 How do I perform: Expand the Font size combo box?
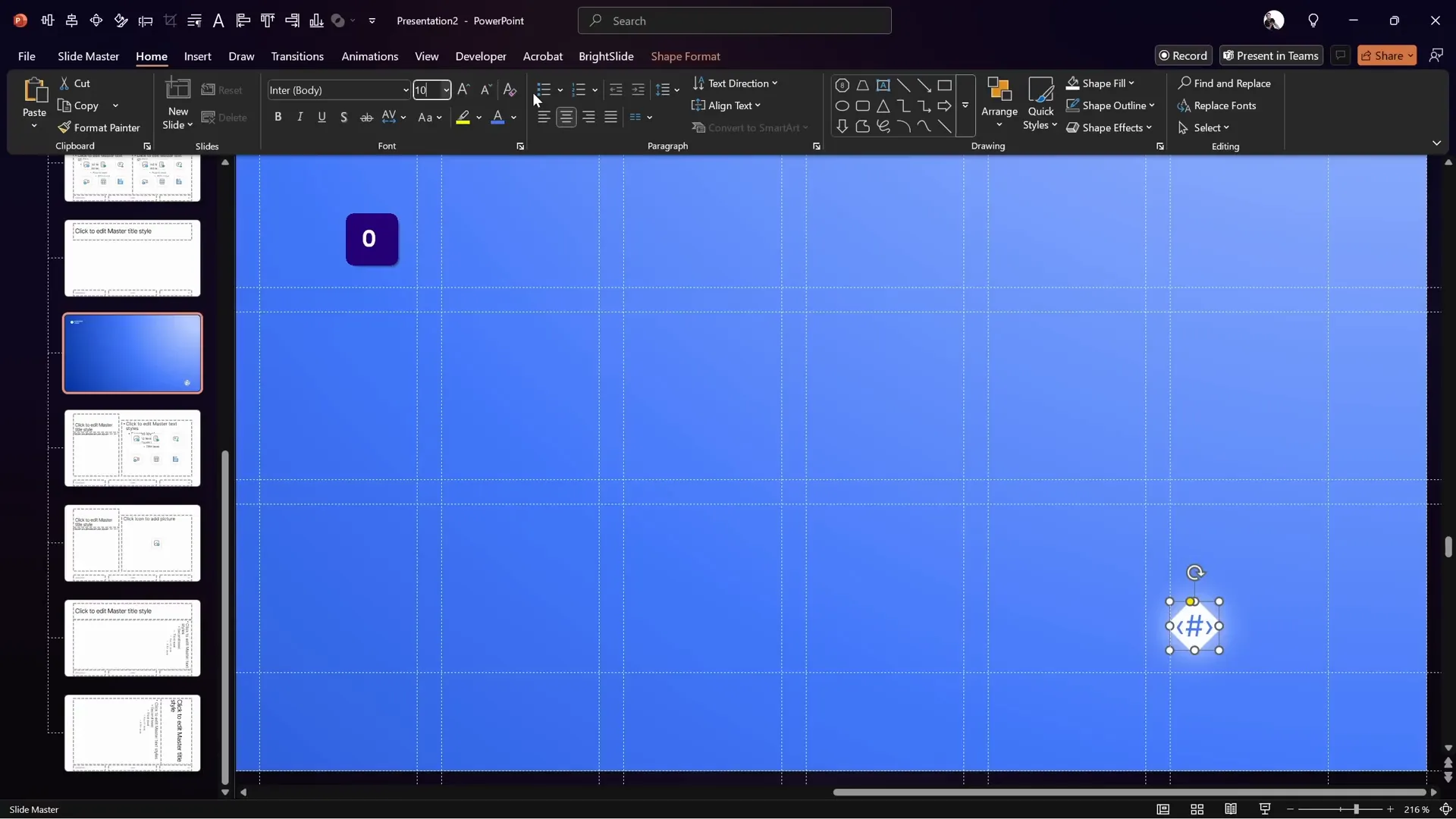click(446, 89)
